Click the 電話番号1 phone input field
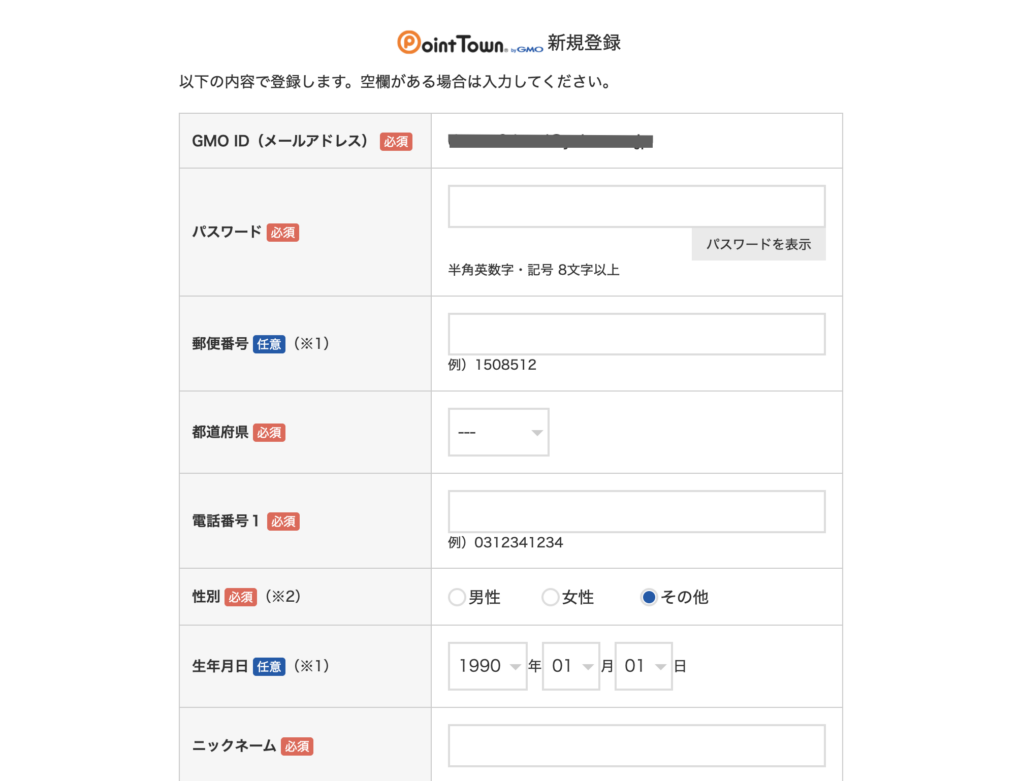 tap(636, 511)
